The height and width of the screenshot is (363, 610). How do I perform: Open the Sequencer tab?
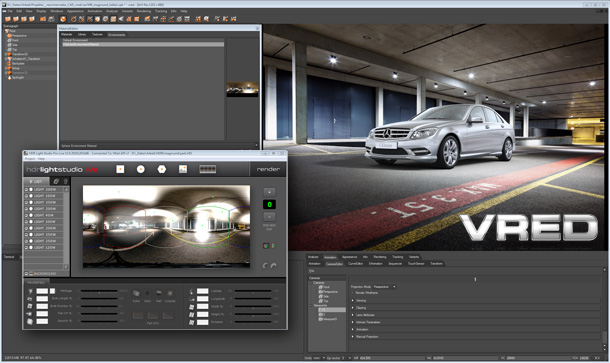[395, 264]
